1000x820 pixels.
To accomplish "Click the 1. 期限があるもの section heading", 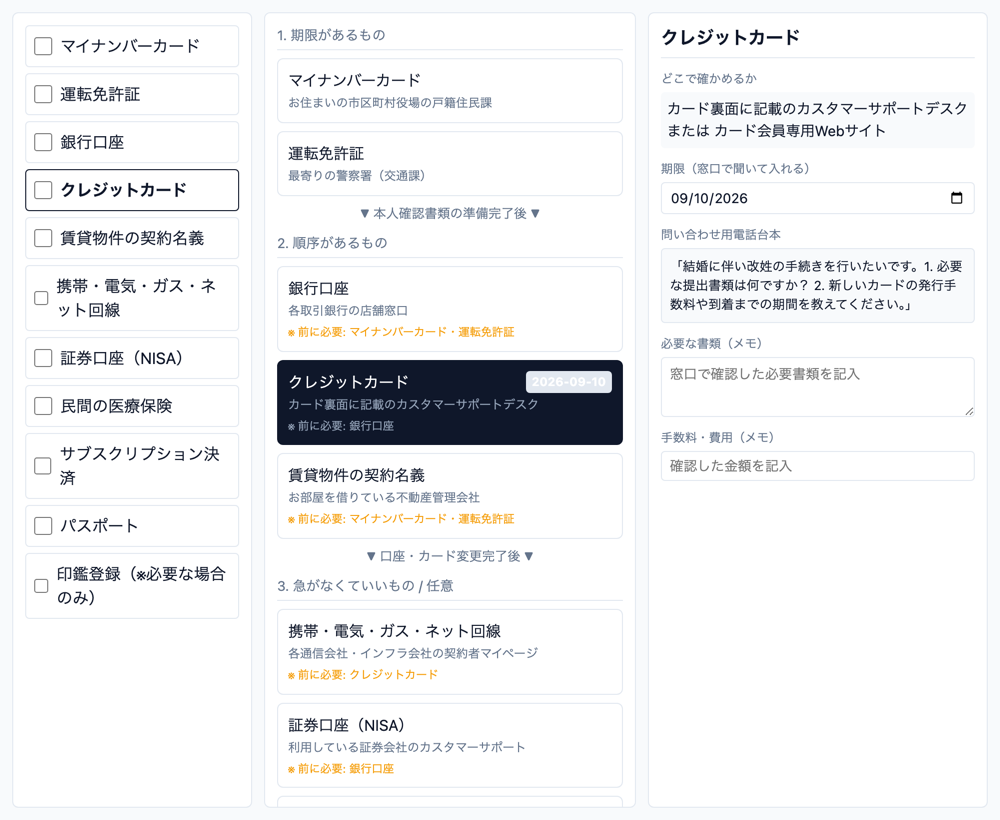I will [x=331, y=34].
